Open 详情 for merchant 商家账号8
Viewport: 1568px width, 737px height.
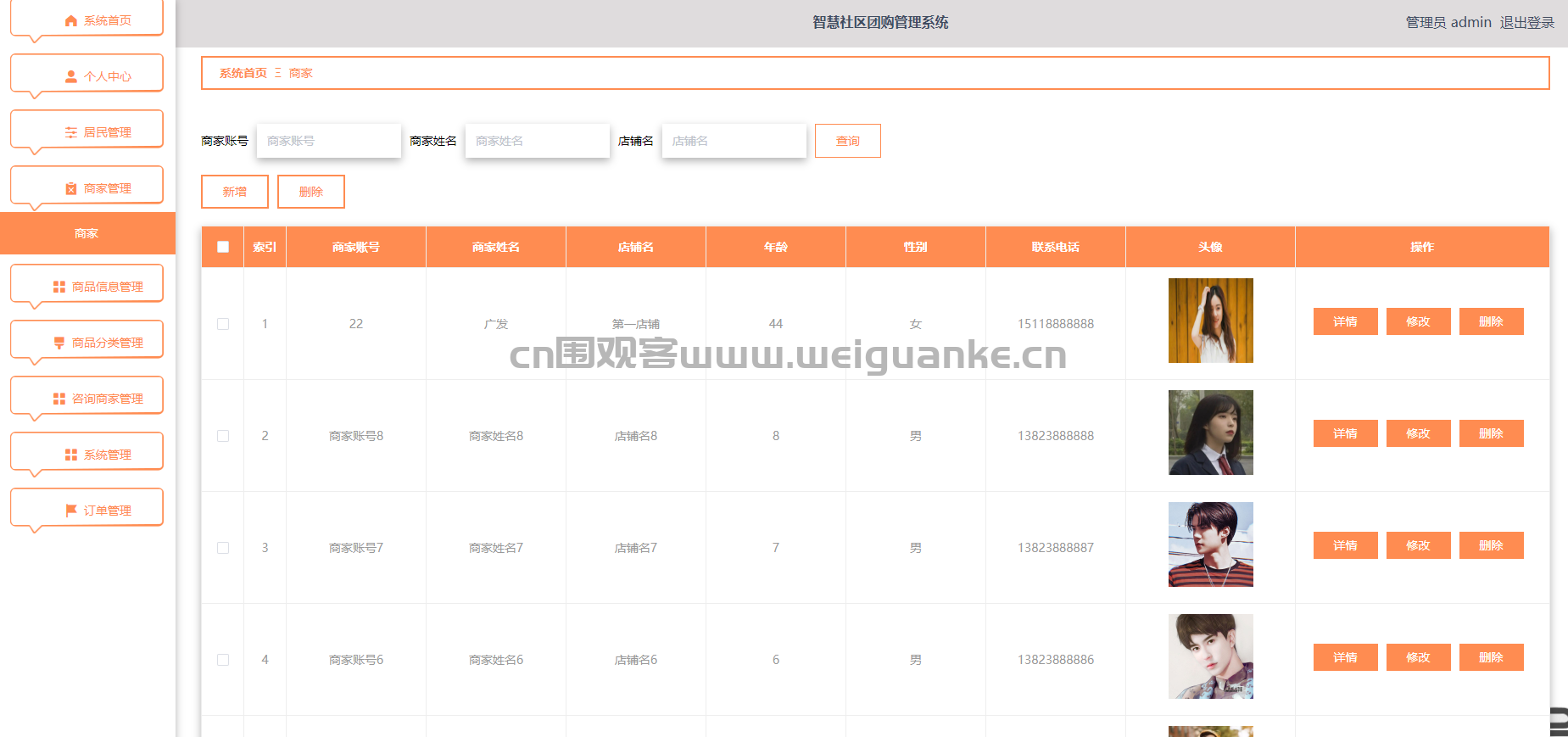click(x=1345, y=433)
